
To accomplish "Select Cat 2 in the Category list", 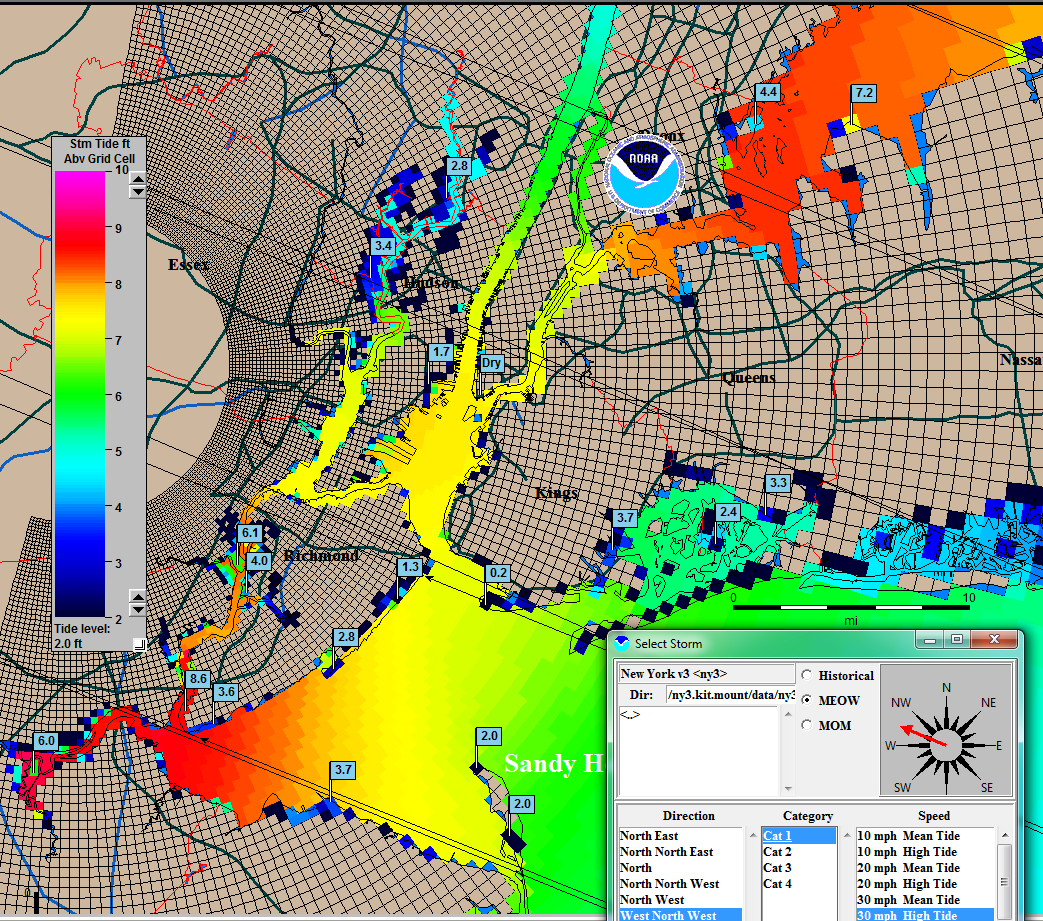I will [x=799, y=852].
